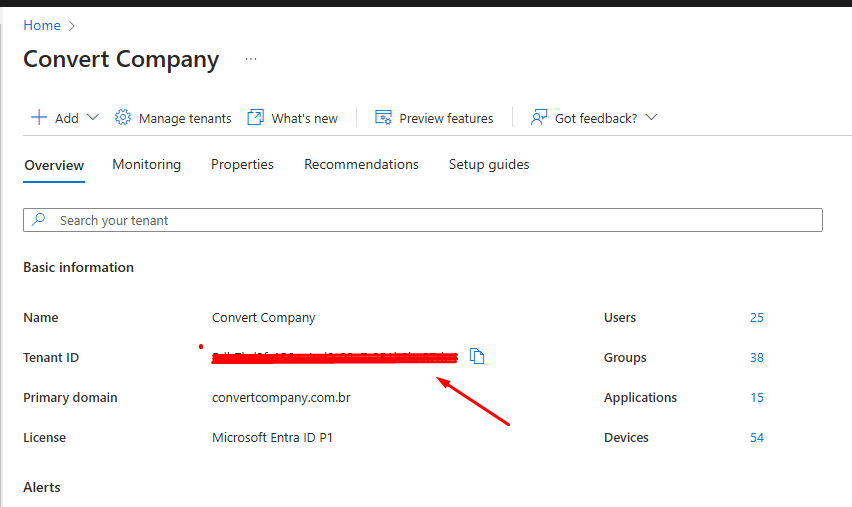Click the Manage tenants button label
The height and width of the screenshot is (507, 852).
click(x=185, y=118)
